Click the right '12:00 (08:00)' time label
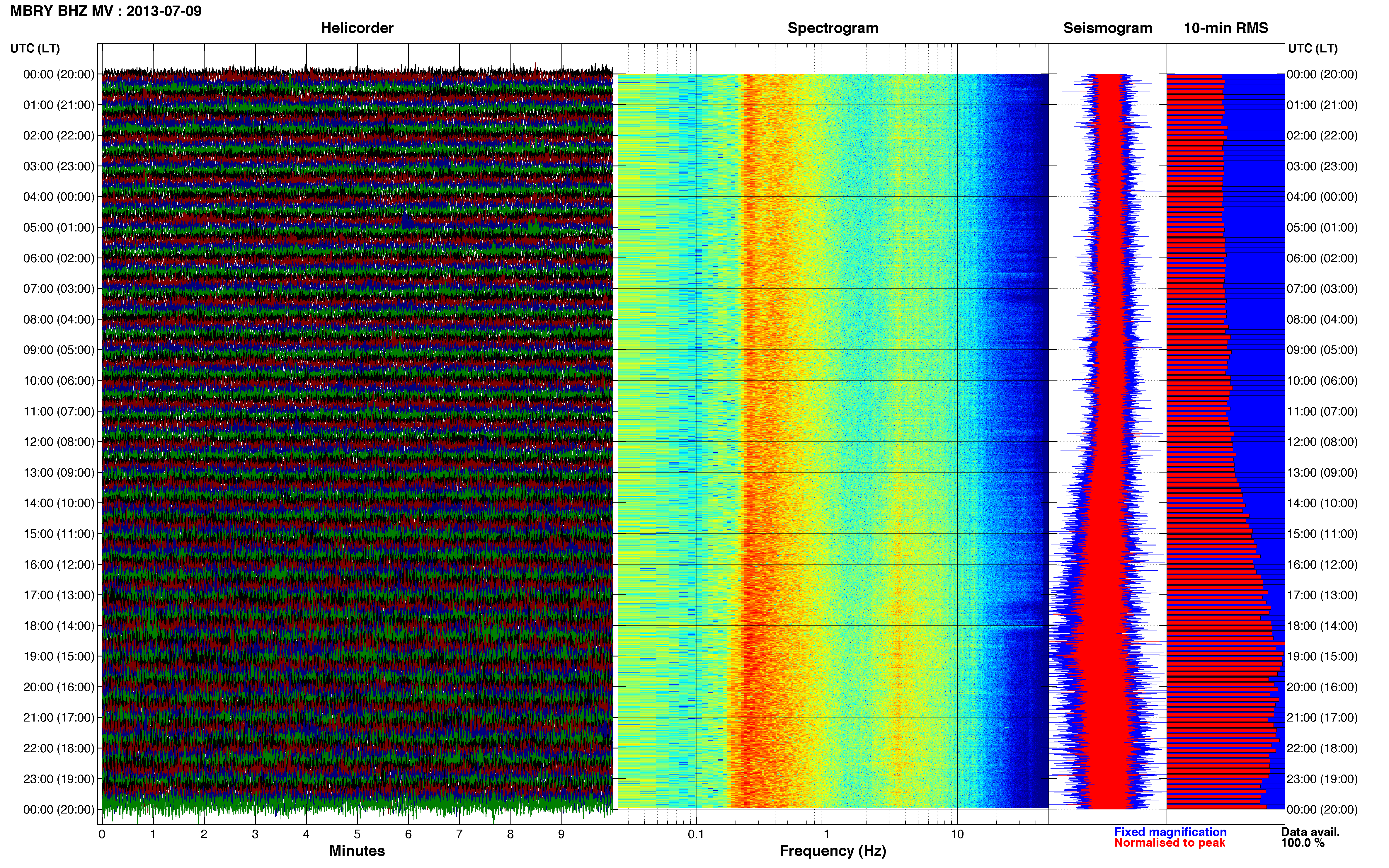The width and height of the screenshot is (1389, 868). [1322, 442]
